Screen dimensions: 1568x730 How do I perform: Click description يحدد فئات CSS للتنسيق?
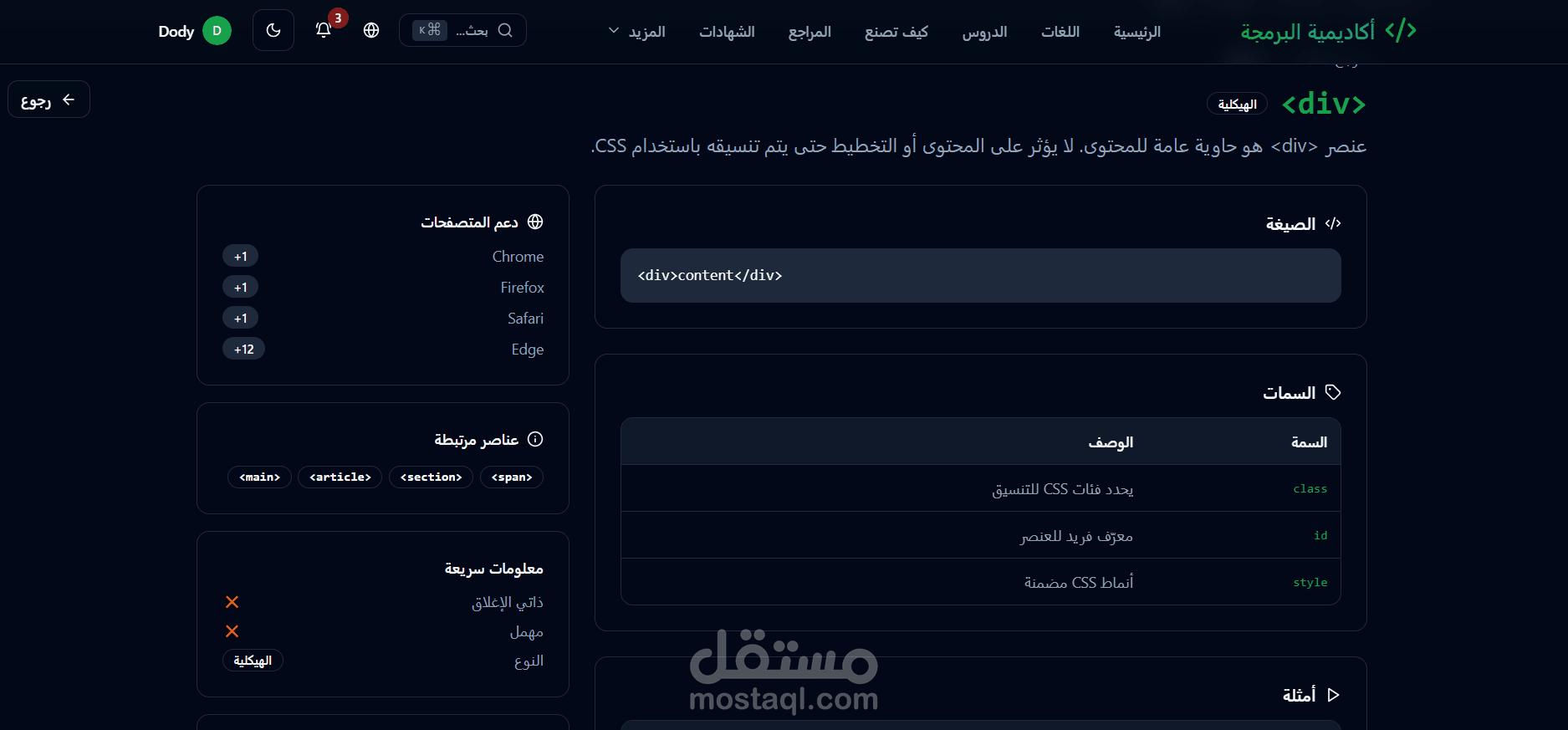(x=1062, y=488)
